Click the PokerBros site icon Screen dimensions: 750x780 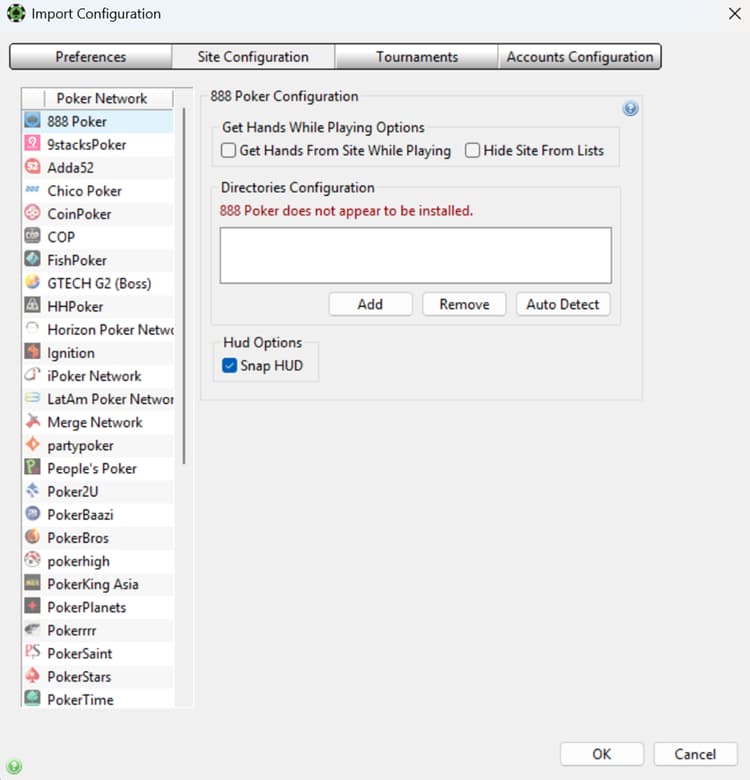(32, 537)
